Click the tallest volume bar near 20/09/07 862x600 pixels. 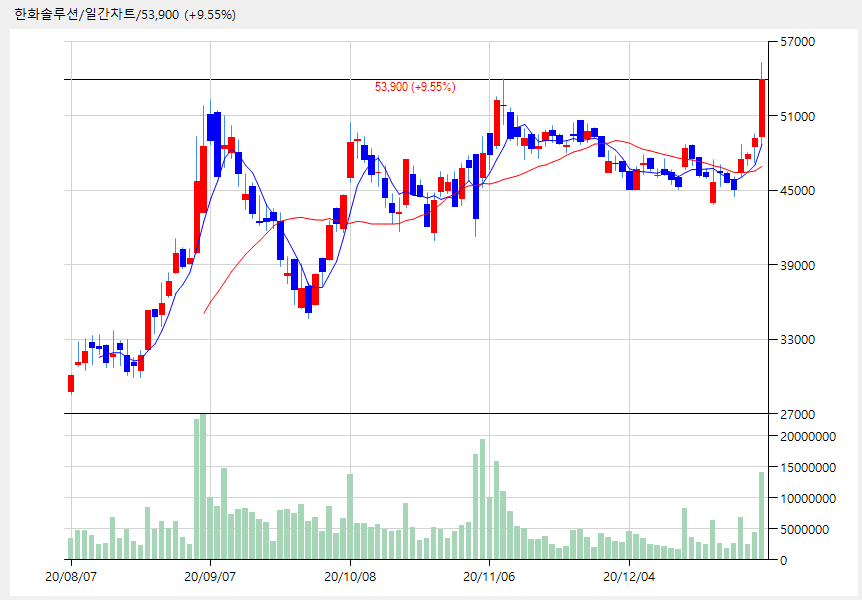[x=203, y=487]
